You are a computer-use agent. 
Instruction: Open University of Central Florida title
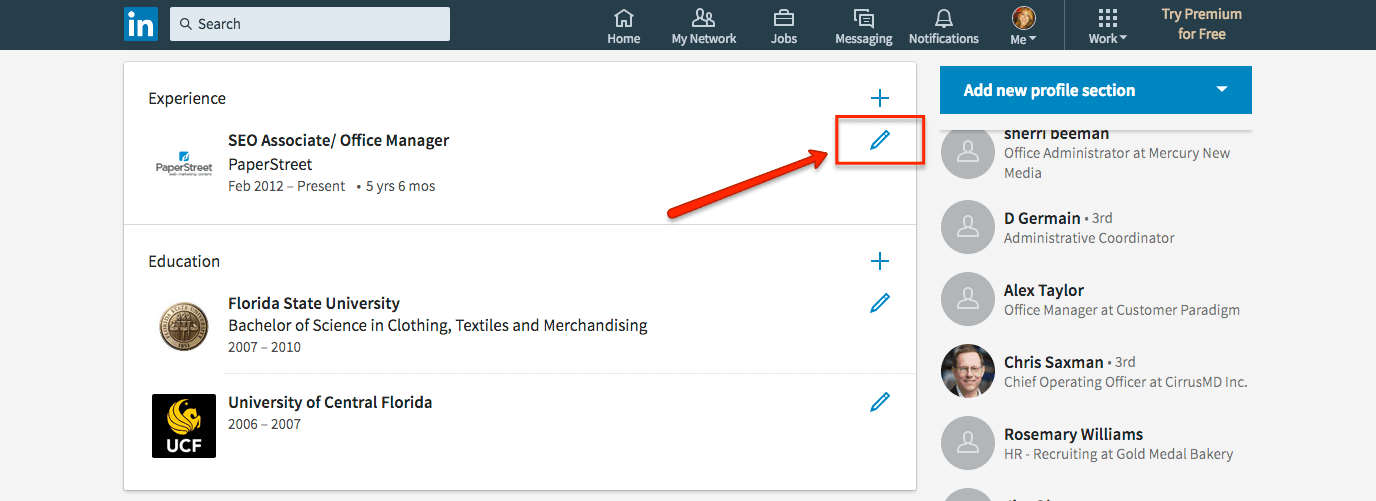330,403
